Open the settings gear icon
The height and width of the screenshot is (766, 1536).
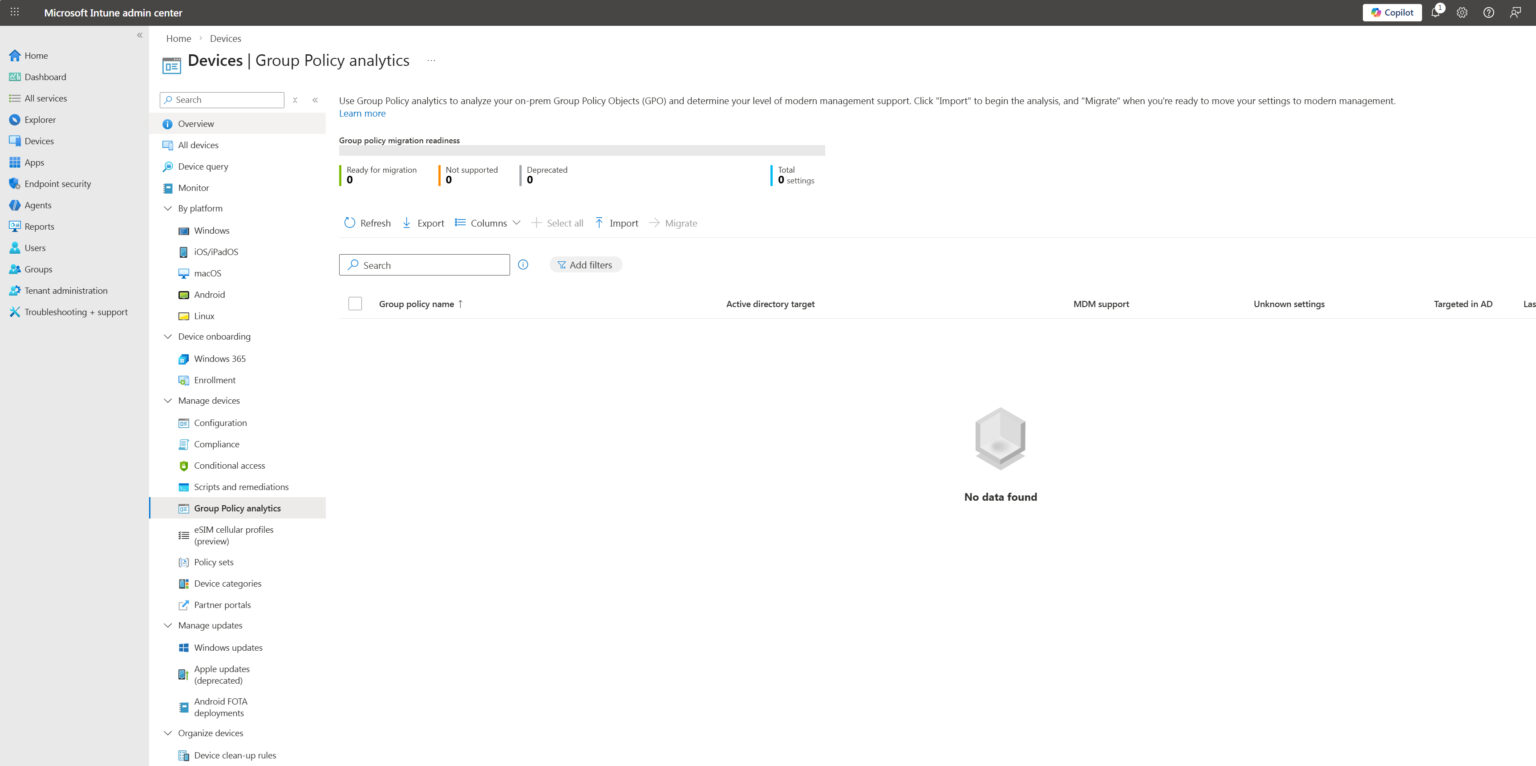[x=1462, y=12]
